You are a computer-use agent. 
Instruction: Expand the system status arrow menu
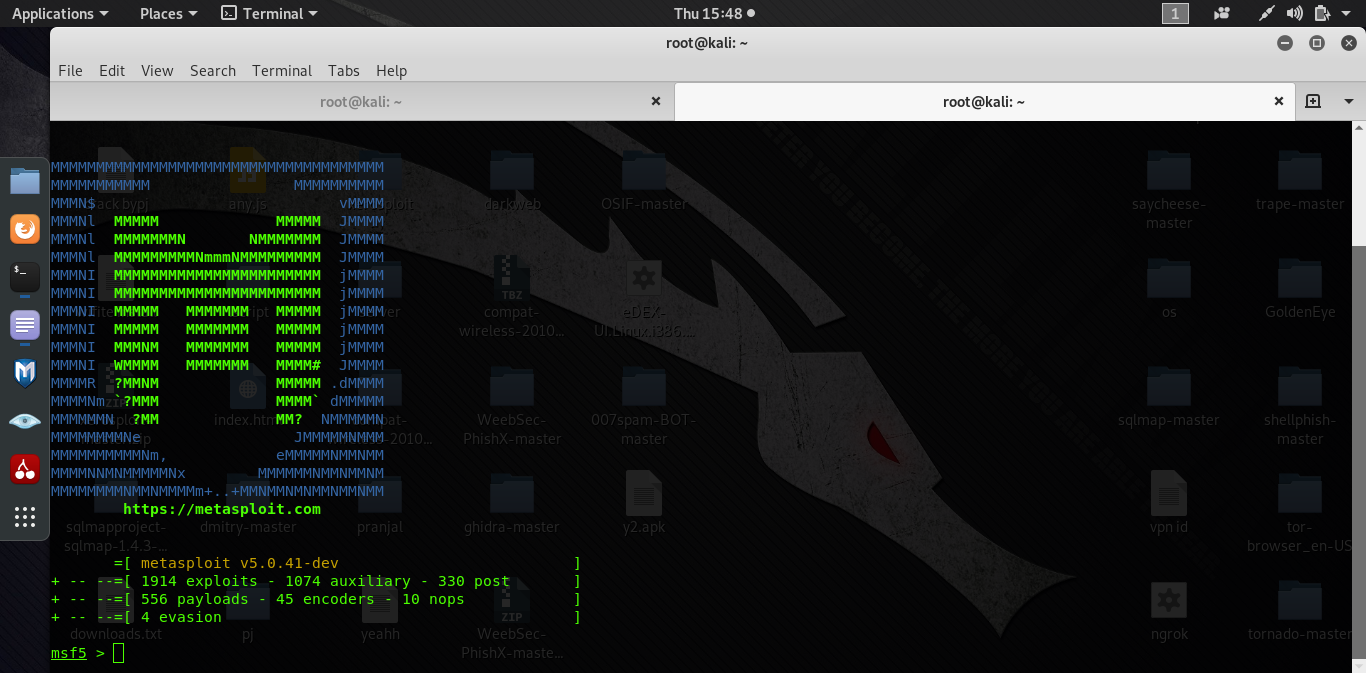click(x=1346, y=13)
